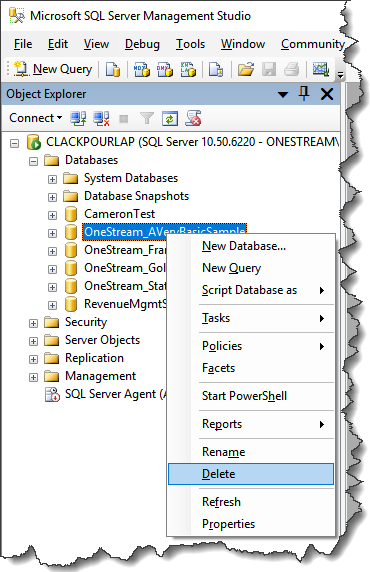Viewport: 370px width, 572px height.
Task: Choose Properties from the context menu
Action: 251,524
